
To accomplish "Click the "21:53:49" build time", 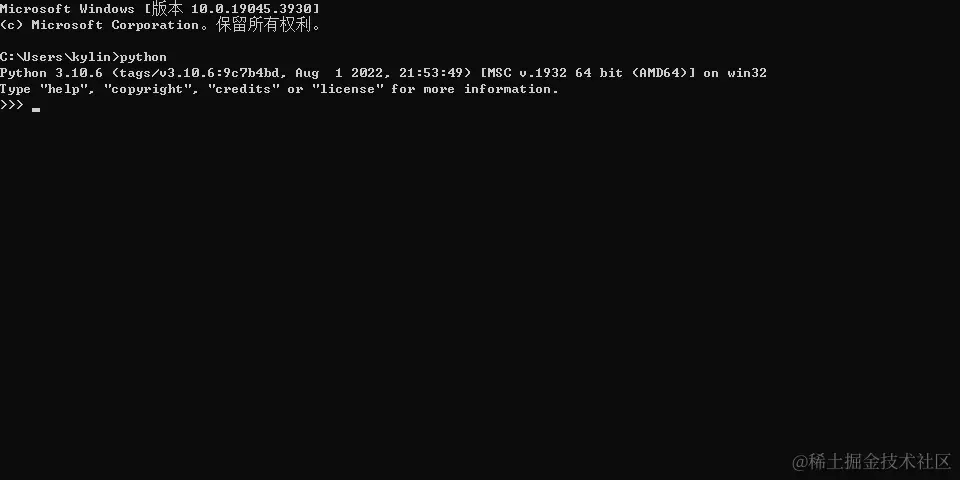I will pos(431,73).
